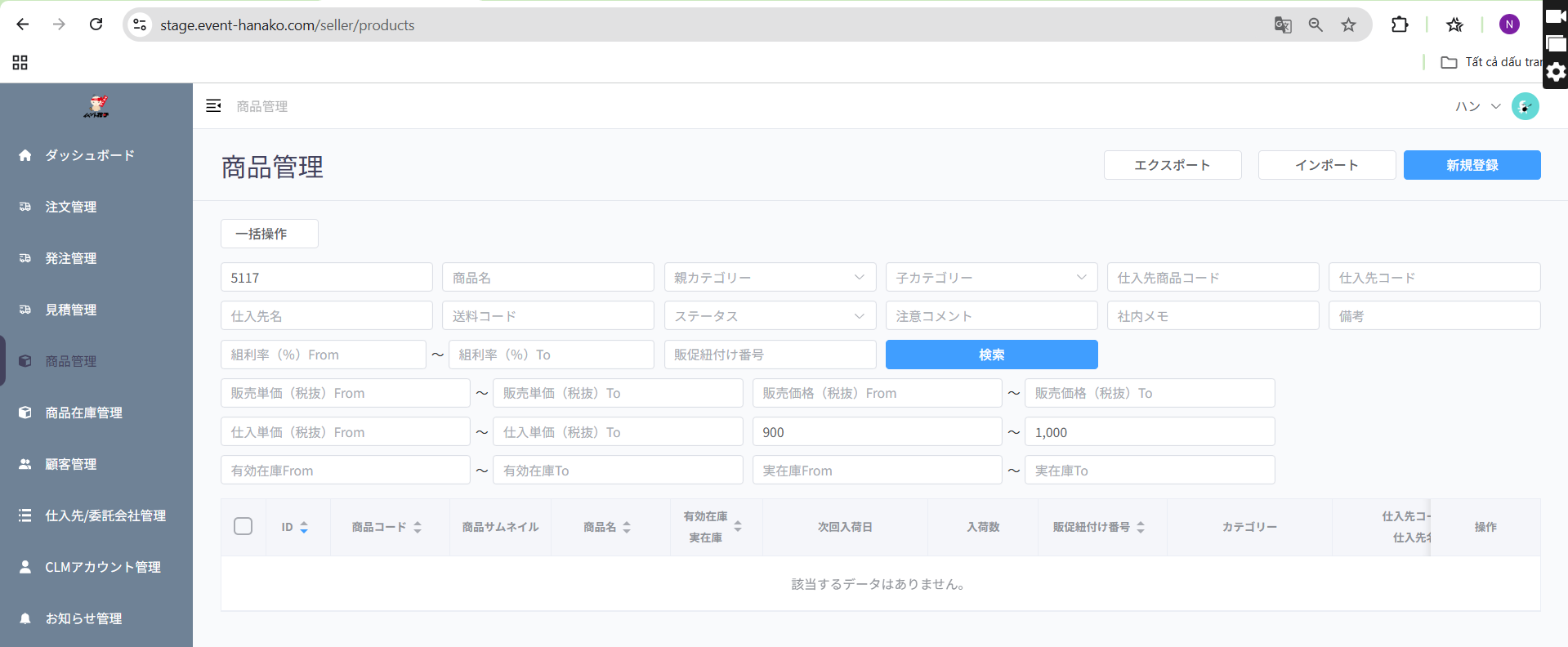This screenshot has height=647, width=1568.
Task: Go to 商品在庫管理 in the sidebar
Action: [x=83, y=413]
